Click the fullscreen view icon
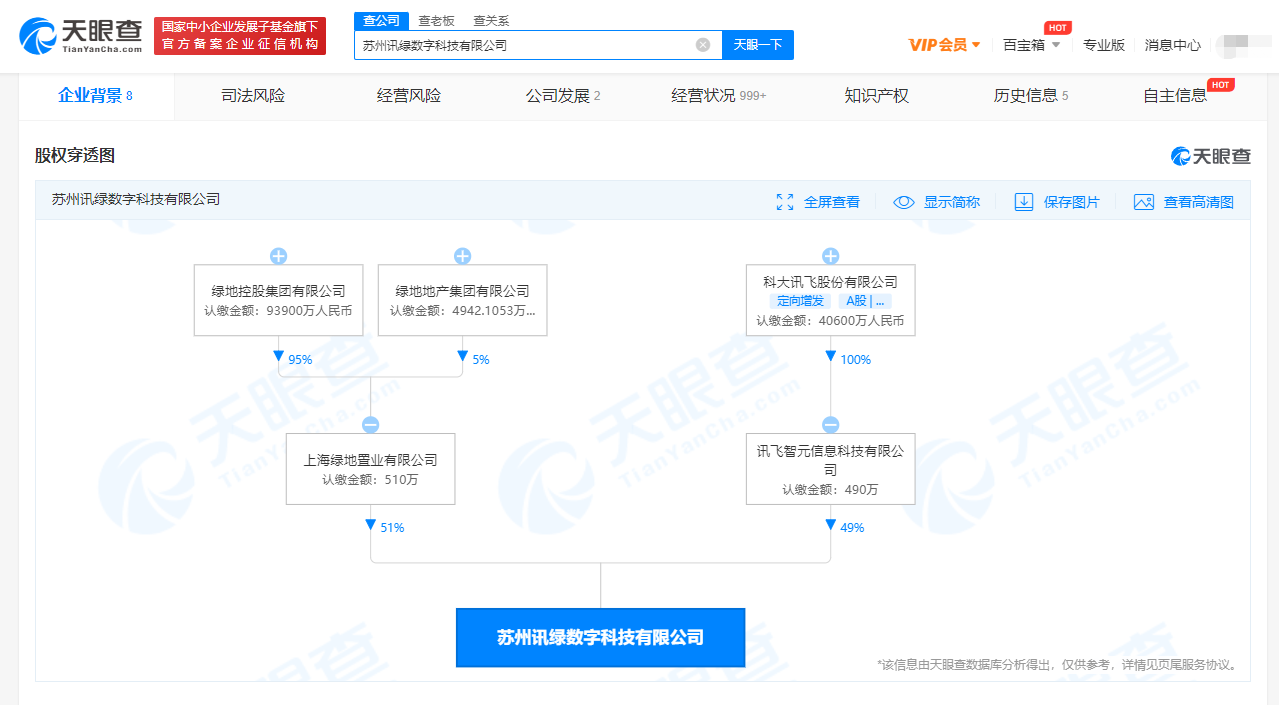This screenshot has height=705, width=1279. (x=785, y=202)
